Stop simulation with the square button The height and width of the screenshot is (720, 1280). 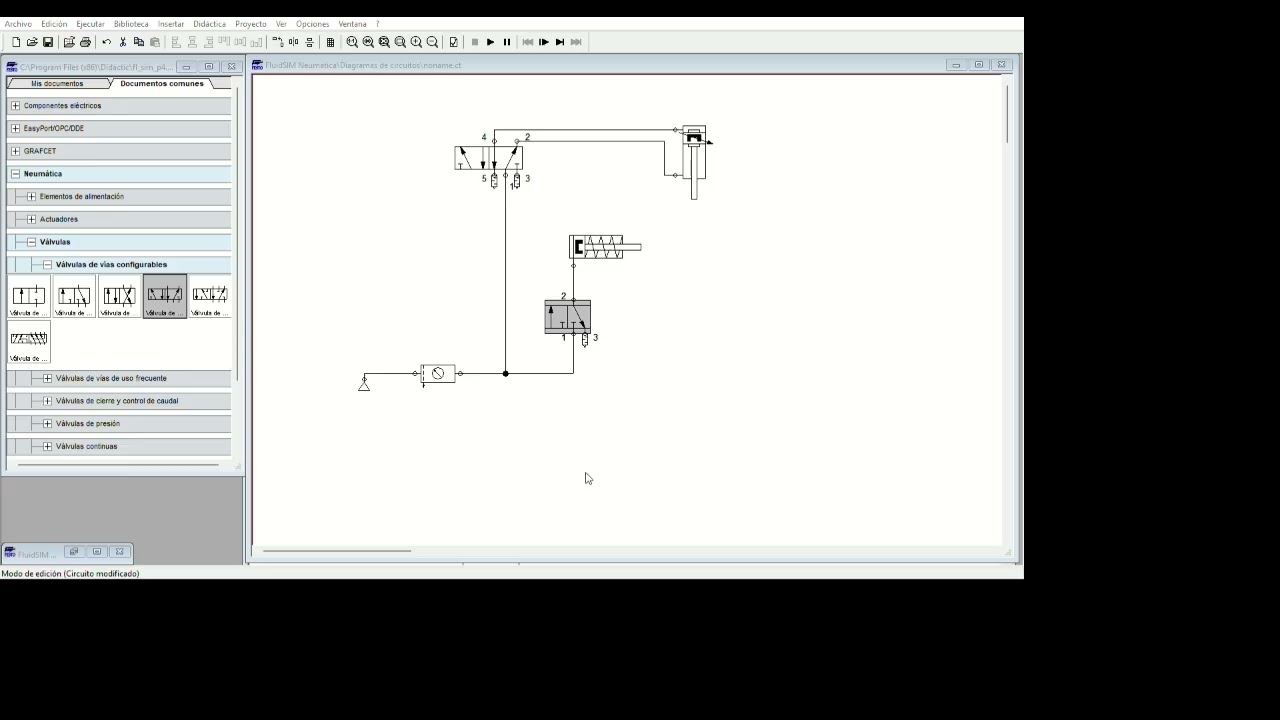tap(474, 42)
